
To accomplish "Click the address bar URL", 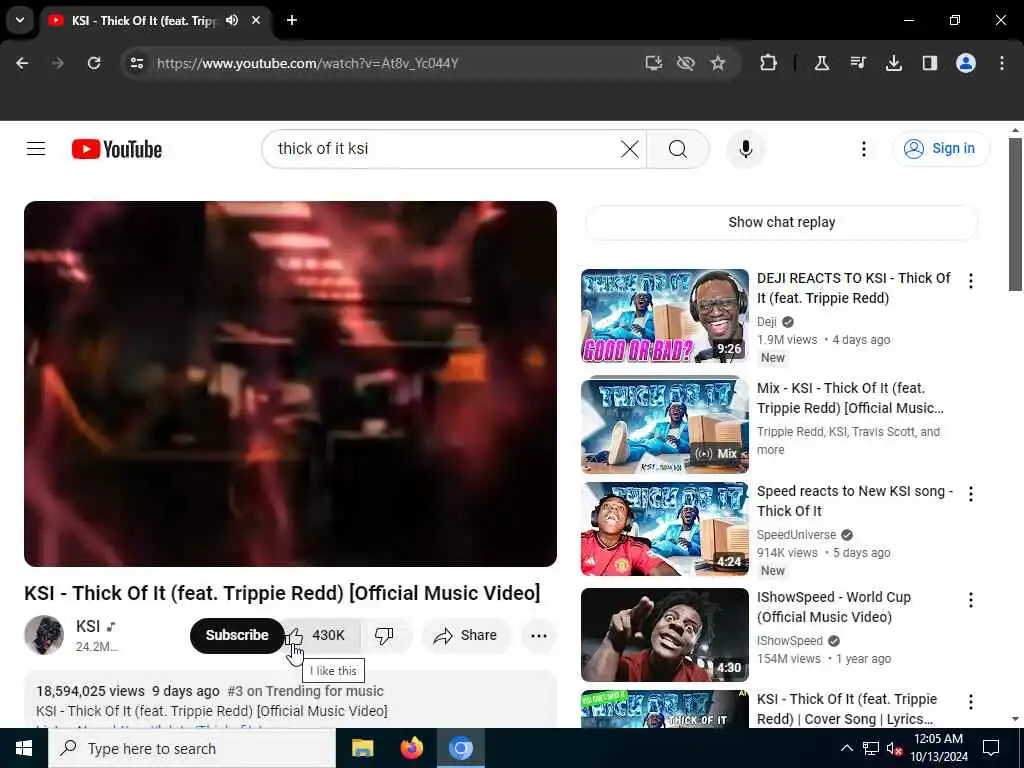I will point(308,63).
